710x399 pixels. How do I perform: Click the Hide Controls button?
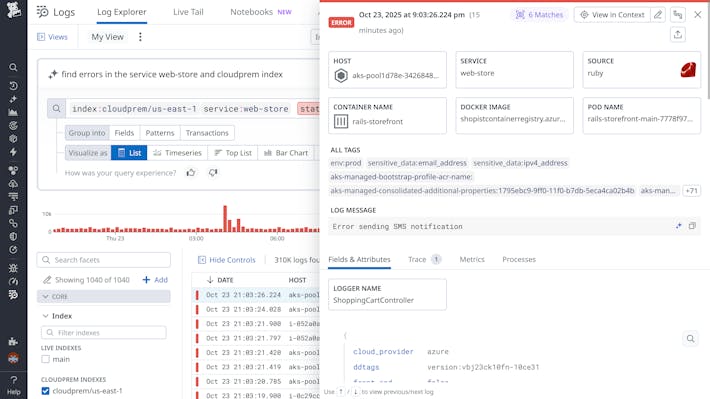pos(227,260)
